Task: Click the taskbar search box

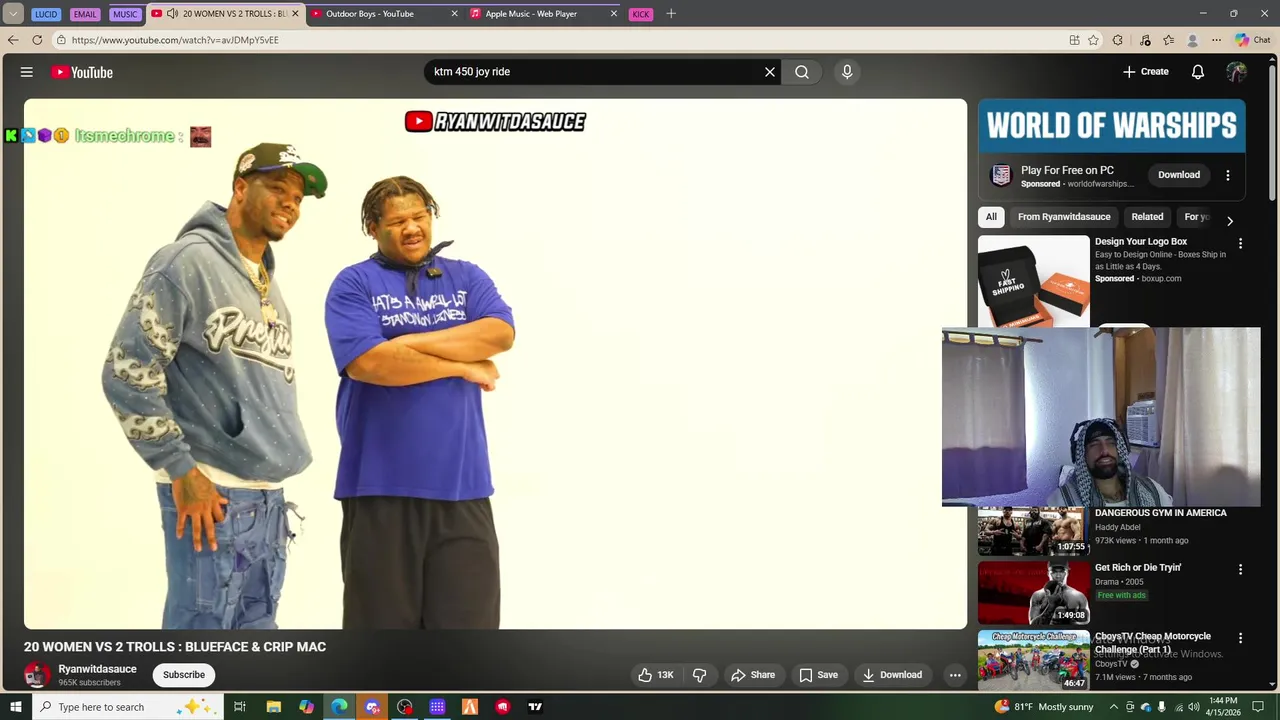Action: pyautogui.click(x=130, y=707)
